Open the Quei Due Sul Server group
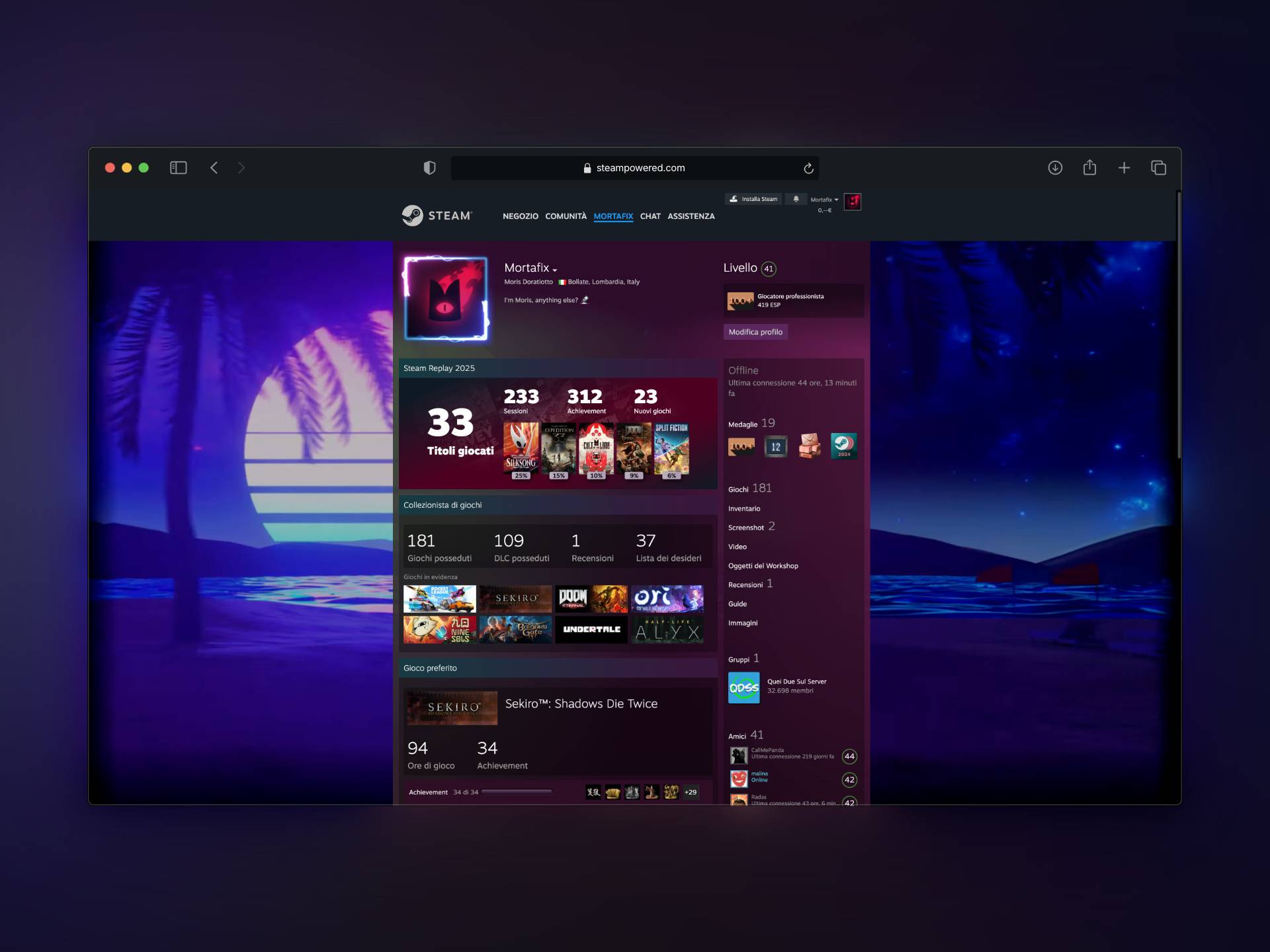Screen dimensions: 1270x952 [x=796, y=682]
